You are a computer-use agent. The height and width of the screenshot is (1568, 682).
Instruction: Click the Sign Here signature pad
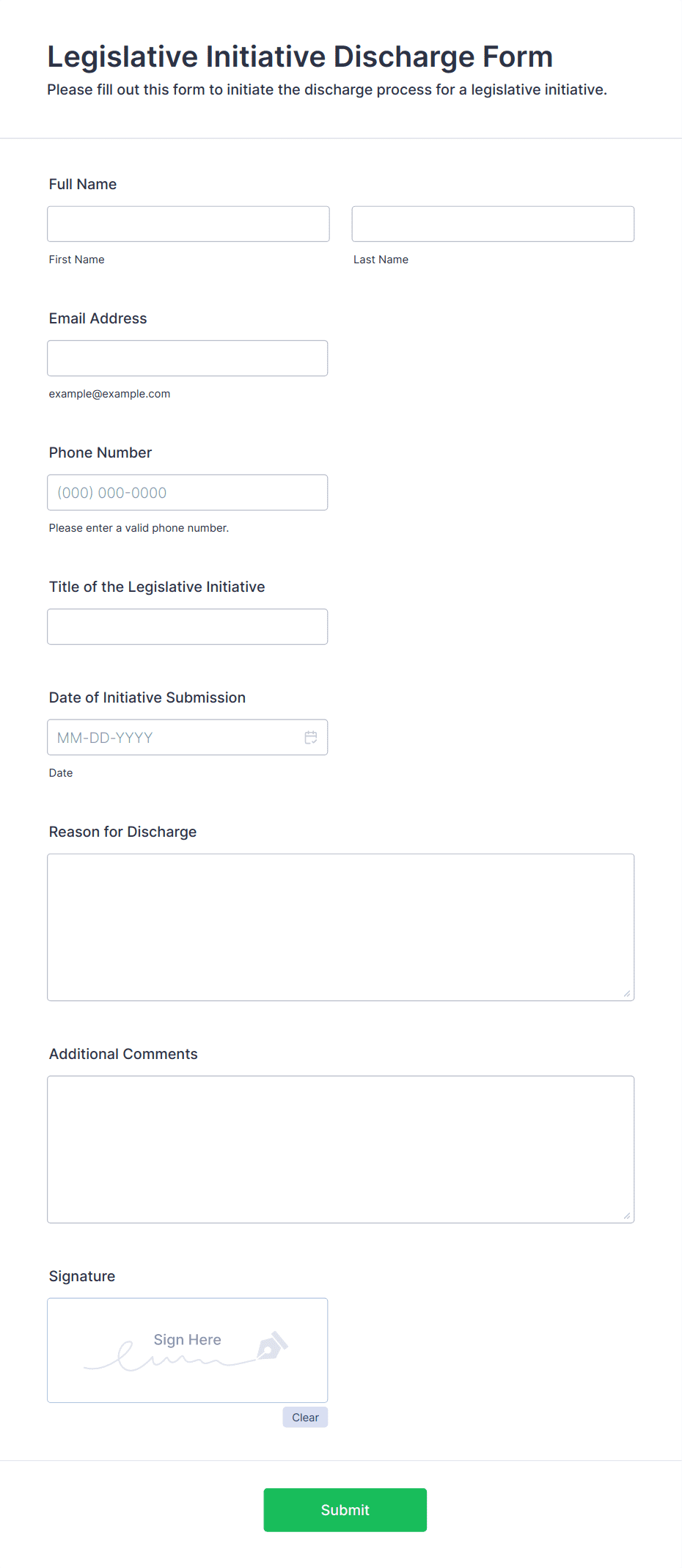[188, 1350]
